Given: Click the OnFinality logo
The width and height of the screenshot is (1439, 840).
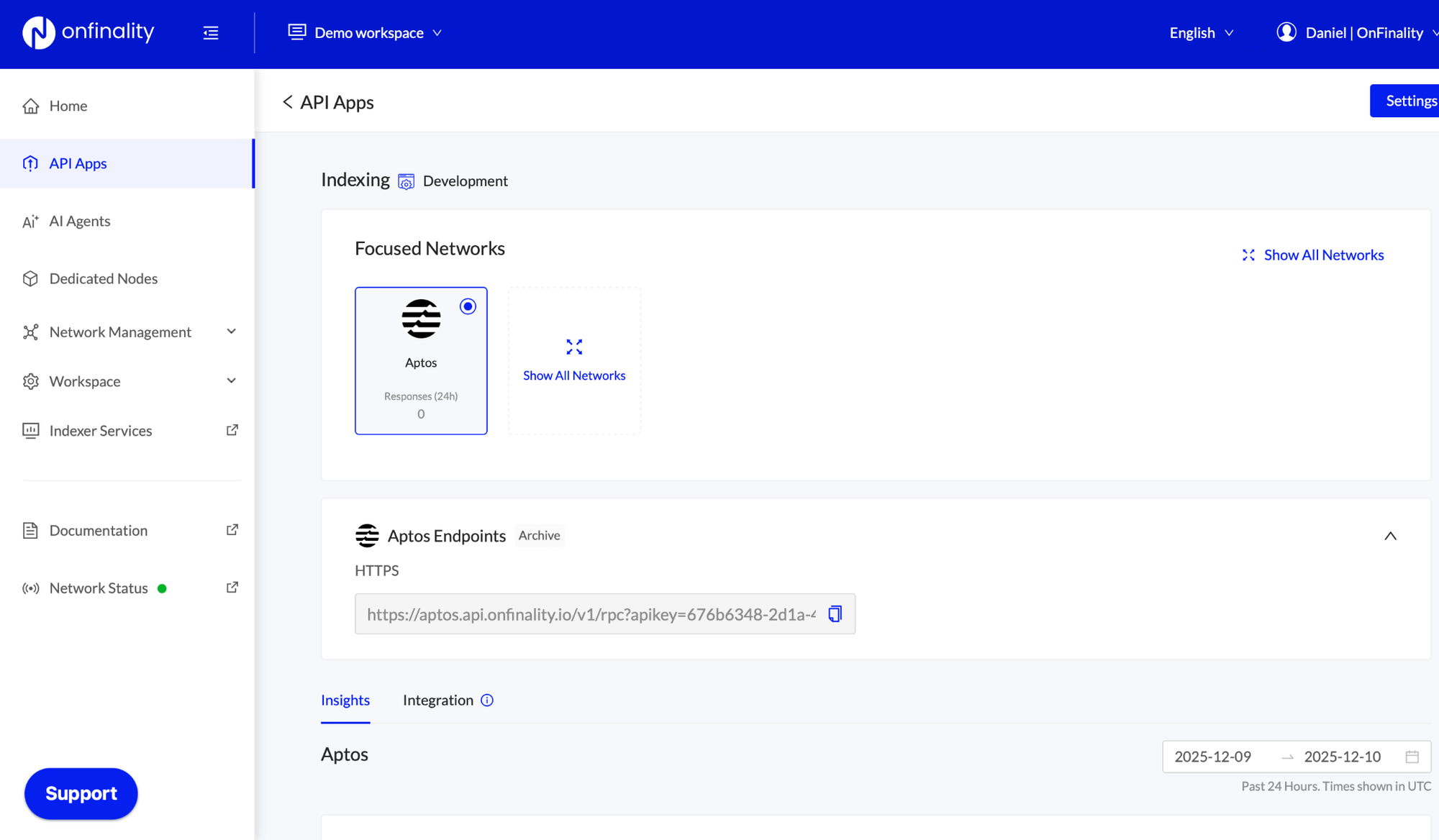Looking at the screenshot, I should point(88,32).
